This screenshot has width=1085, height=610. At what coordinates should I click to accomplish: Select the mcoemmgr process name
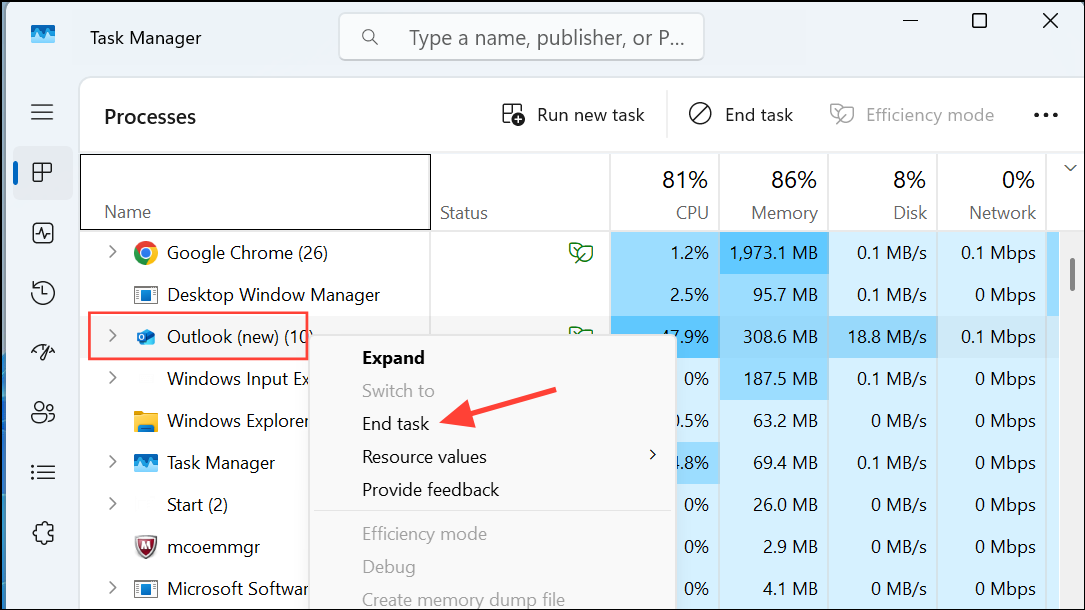(x=213, y=547)
